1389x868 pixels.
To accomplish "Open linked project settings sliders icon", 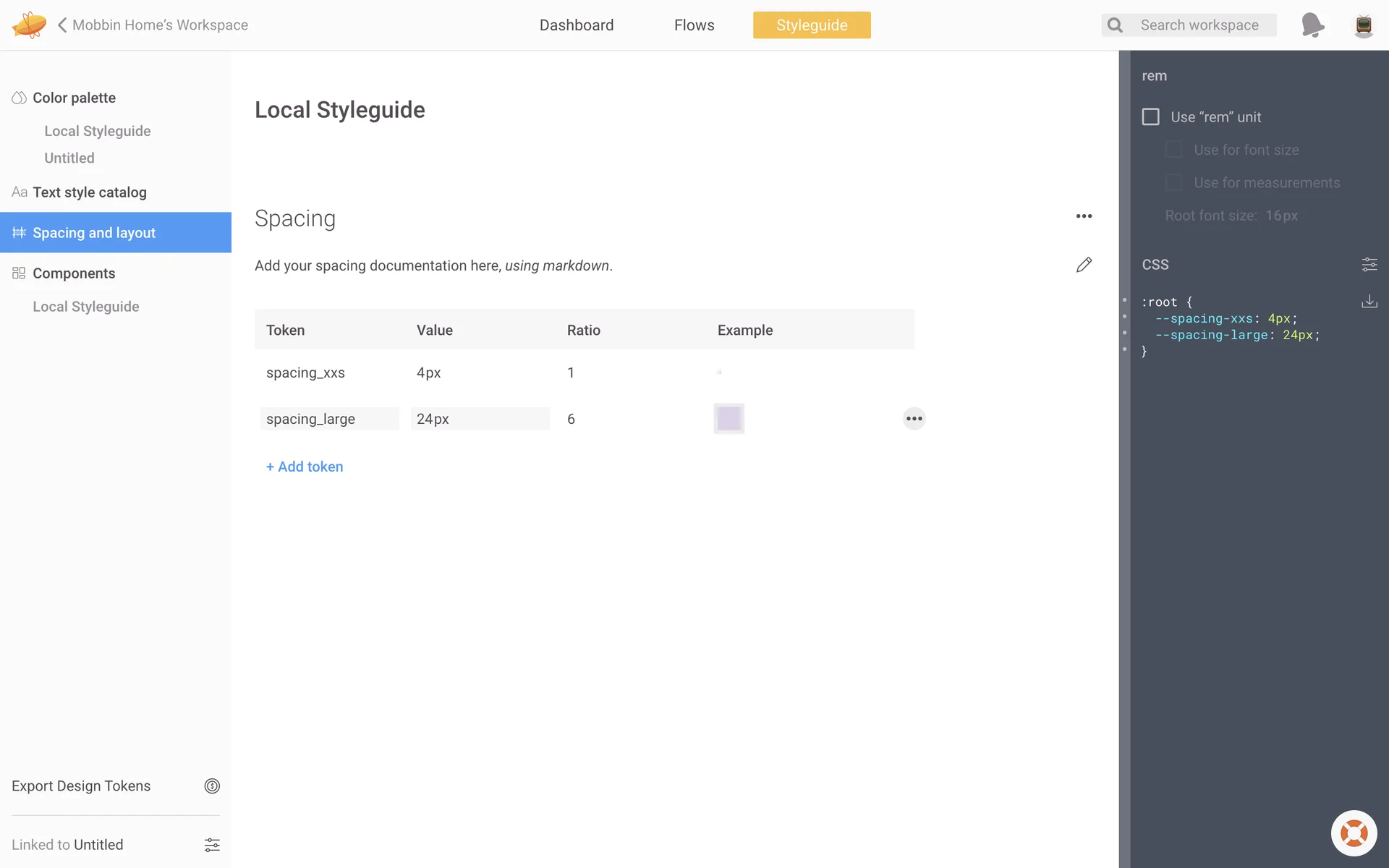I will [212, 845].
